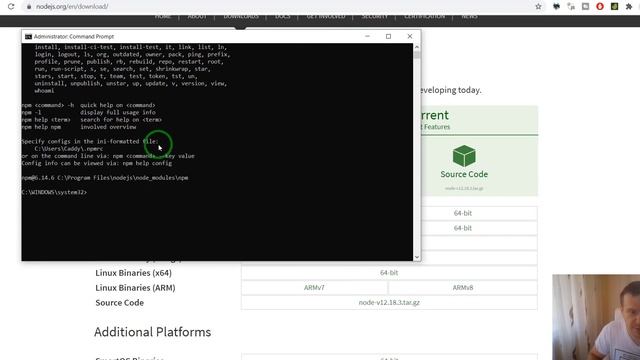Open DOWNLOADS in the nodejs.org navigation
This screenshot has width=640, height=360.
pyautogui.click(x=241, y=16)
